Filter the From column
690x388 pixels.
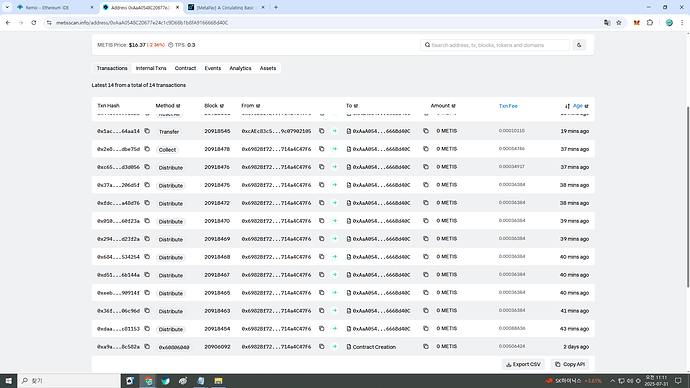[258, 106]
